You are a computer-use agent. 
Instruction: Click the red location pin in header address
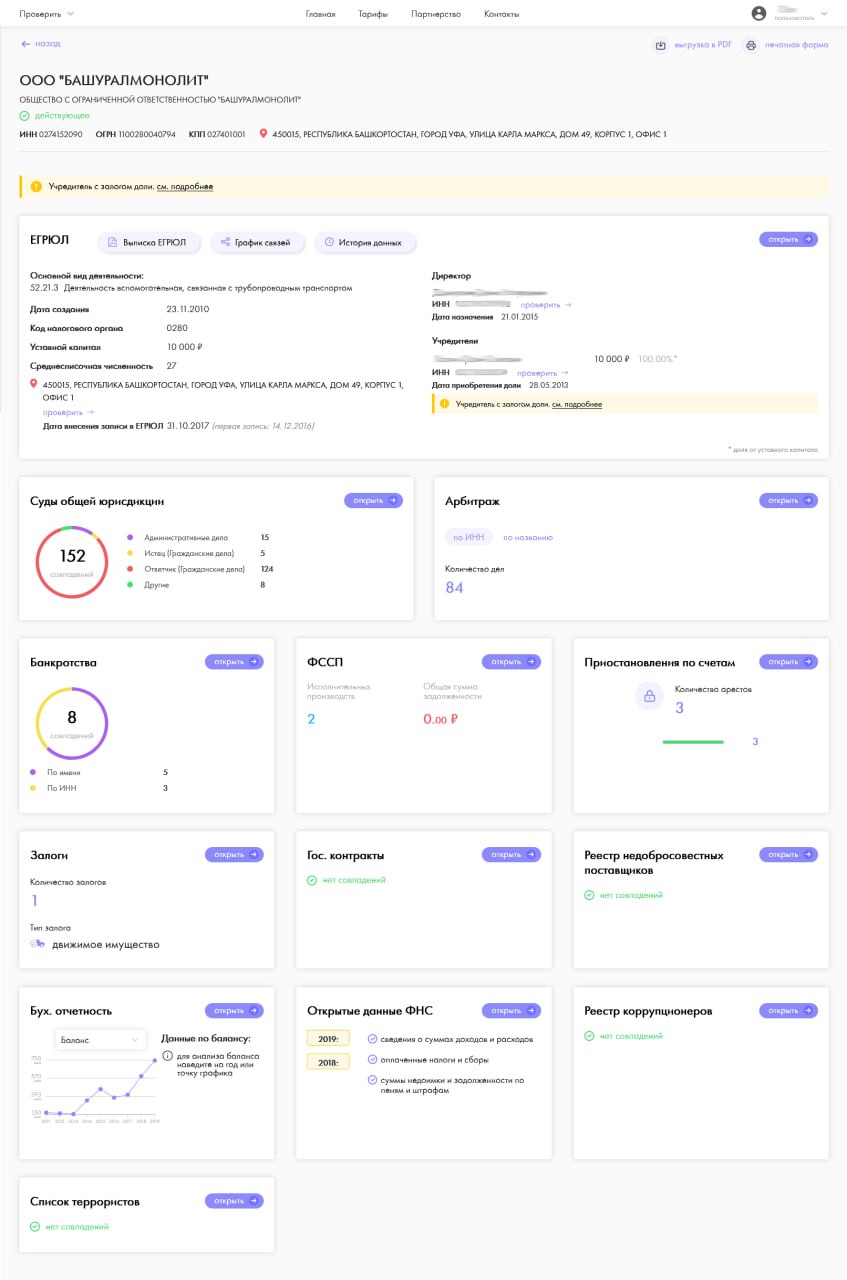[x=264, y=134]
